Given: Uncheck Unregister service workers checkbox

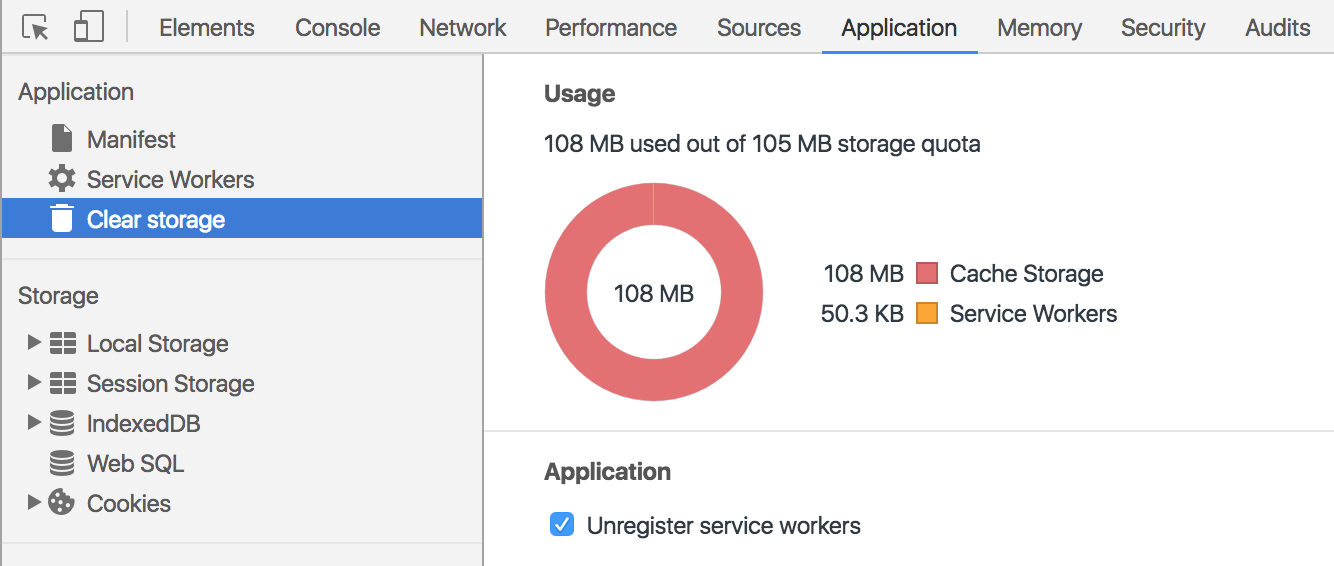Looking at the screenshot, I should (562, 525).
